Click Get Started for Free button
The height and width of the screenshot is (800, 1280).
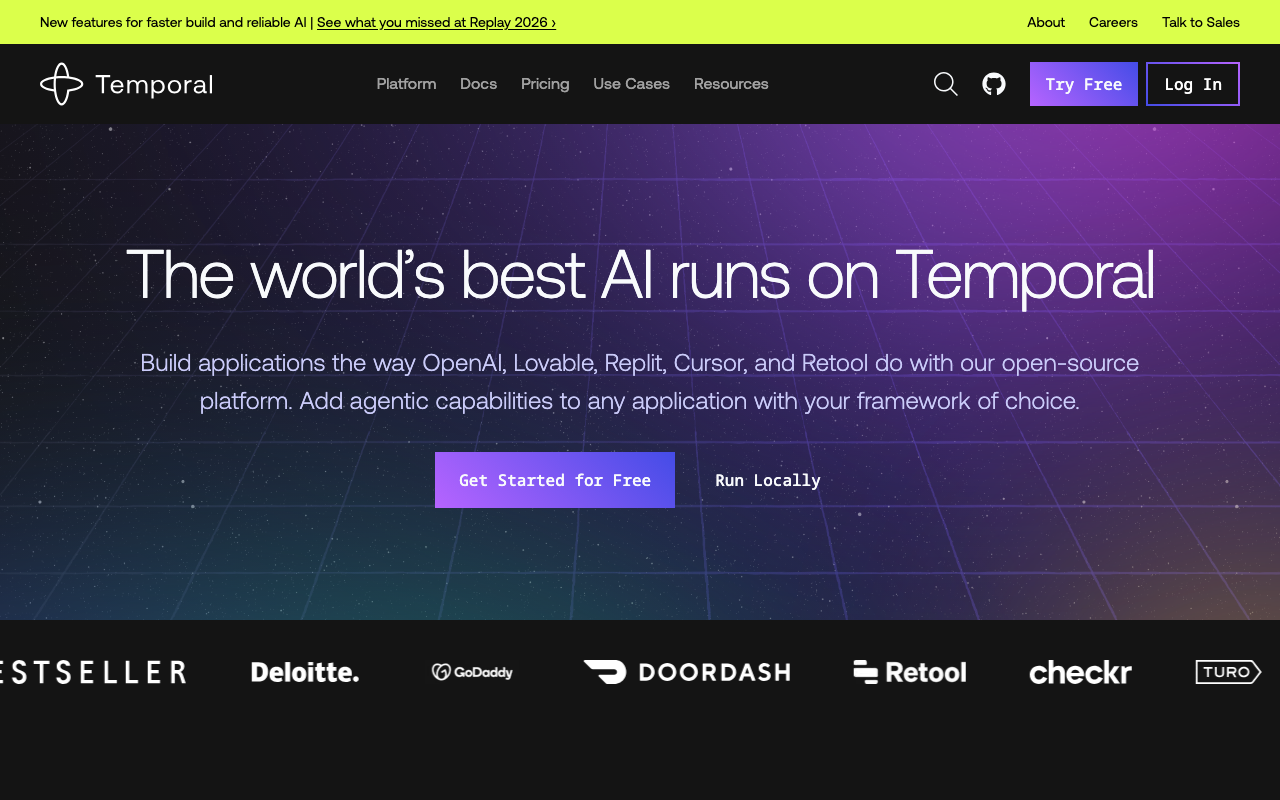pos(555,480)
